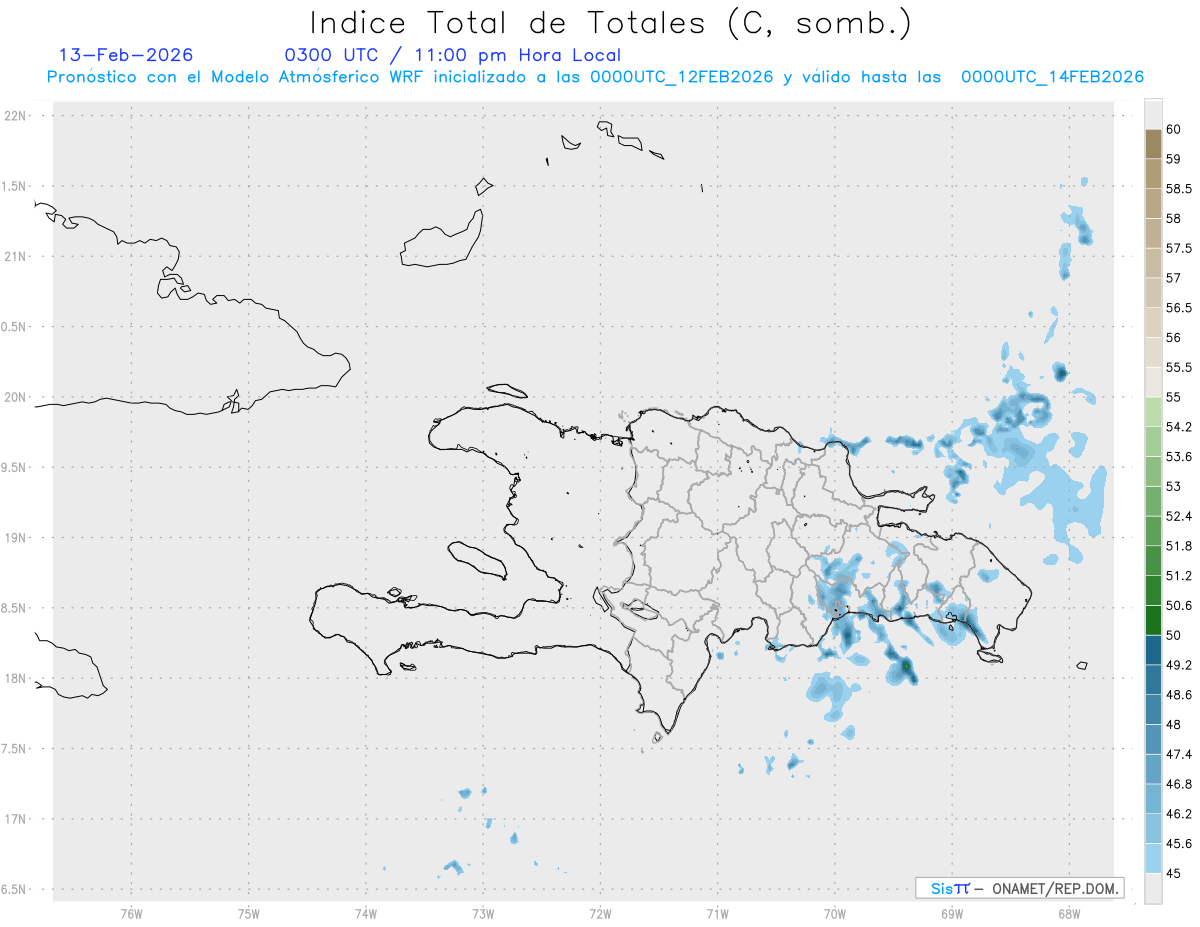The image size is (1200, 927).
Task: Click the latitude axis label '21N'
Action: coord(16,256)
